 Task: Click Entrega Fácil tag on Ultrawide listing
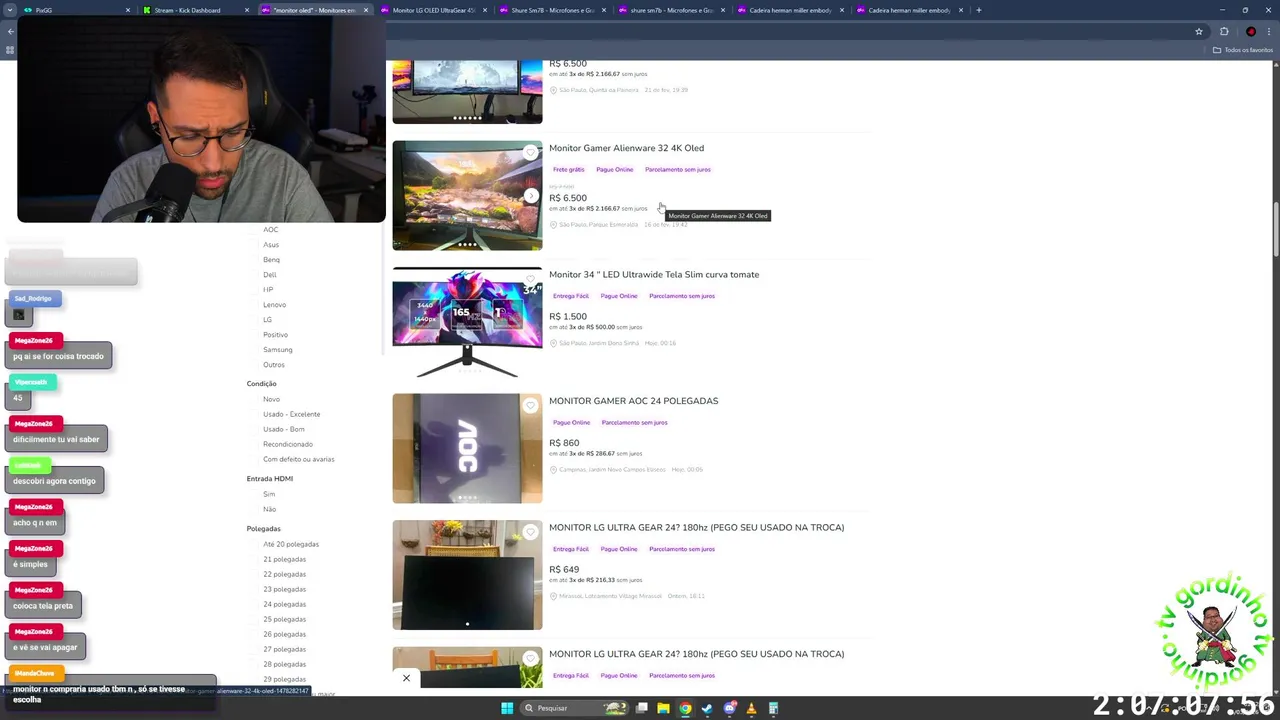pyautogui.click(x=571, y=296)
